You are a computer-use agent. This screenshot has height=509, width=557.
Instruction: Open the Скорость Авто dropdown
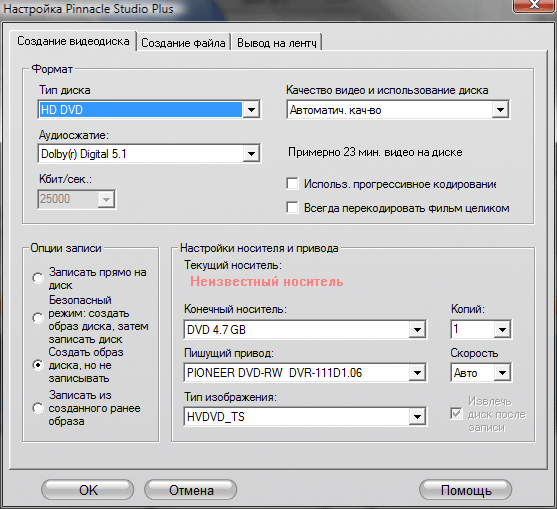(481, 373)
